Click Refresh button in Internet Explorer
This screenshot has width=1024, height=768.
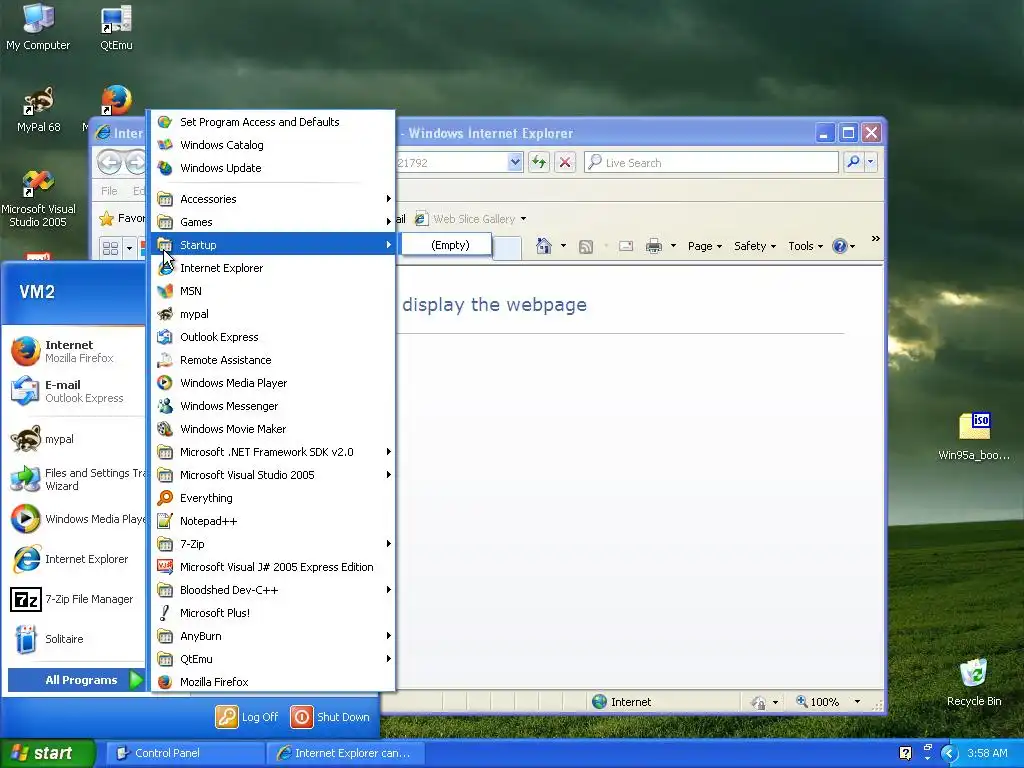(539, 162)
